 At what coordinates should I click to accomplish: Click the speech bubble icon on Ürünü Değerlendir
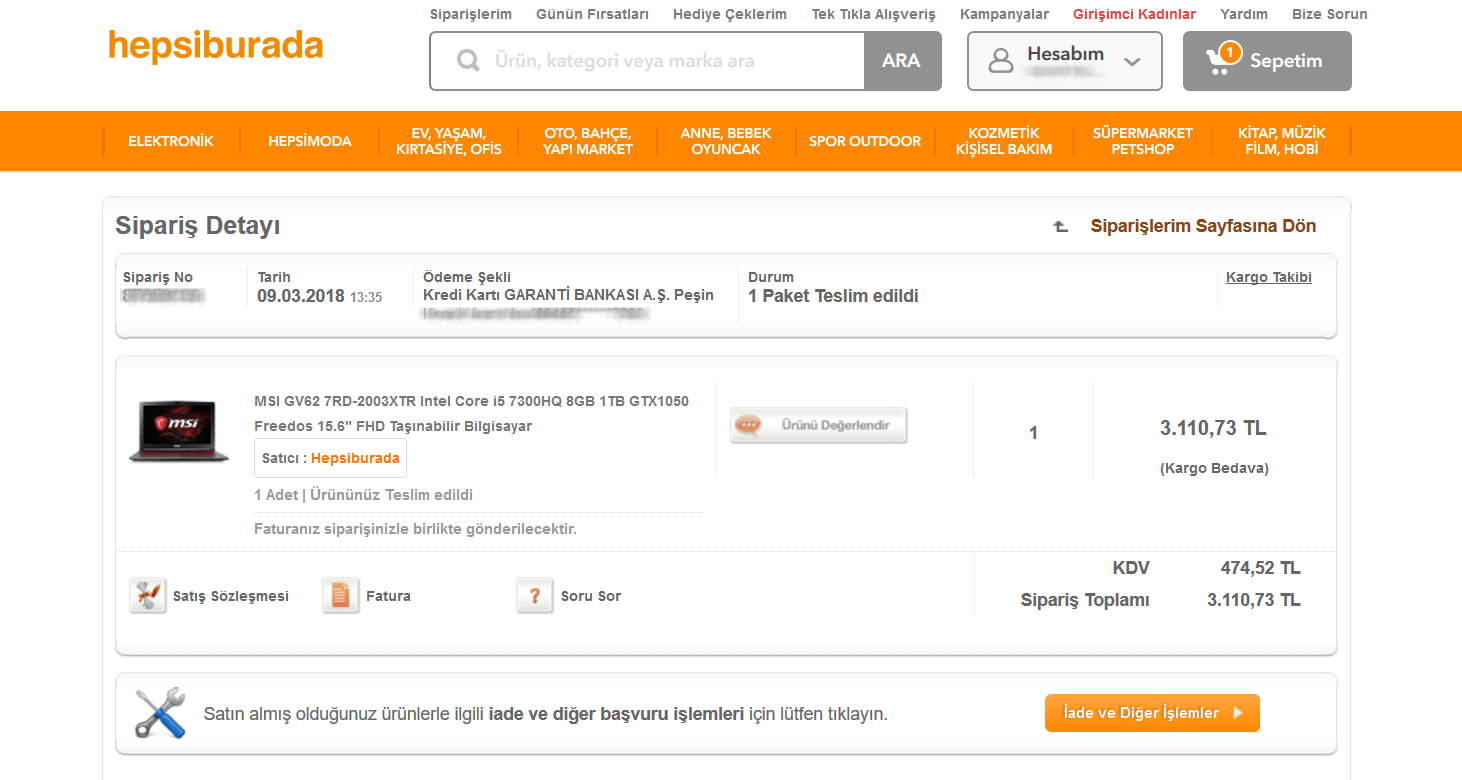(x=747, y=425)
